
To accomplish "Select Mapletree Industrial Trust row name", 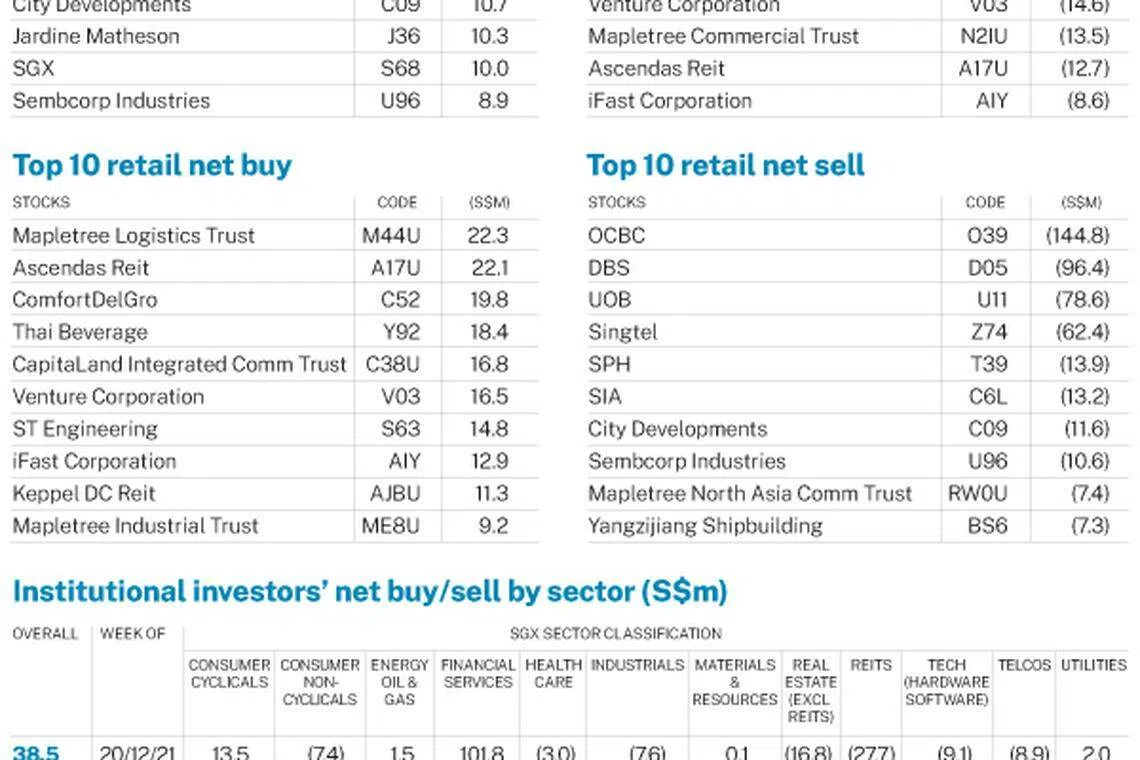I will click(135, 526).
